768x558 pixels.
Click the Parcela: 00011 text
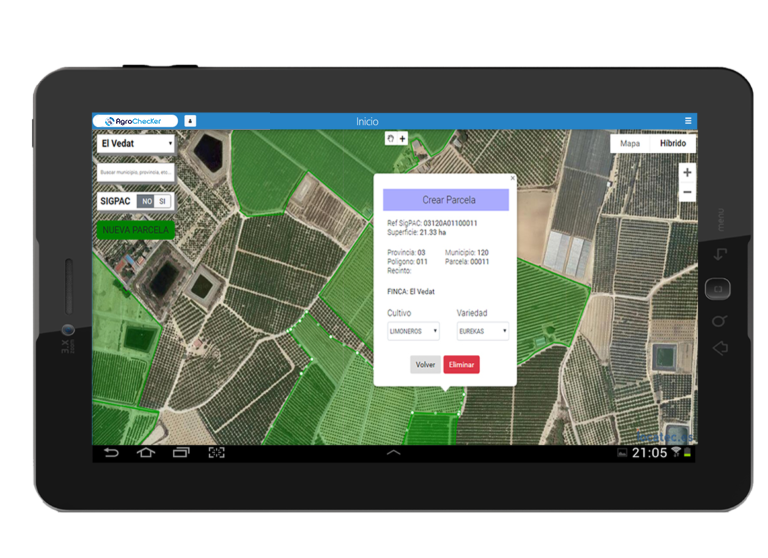click(467, 262)
